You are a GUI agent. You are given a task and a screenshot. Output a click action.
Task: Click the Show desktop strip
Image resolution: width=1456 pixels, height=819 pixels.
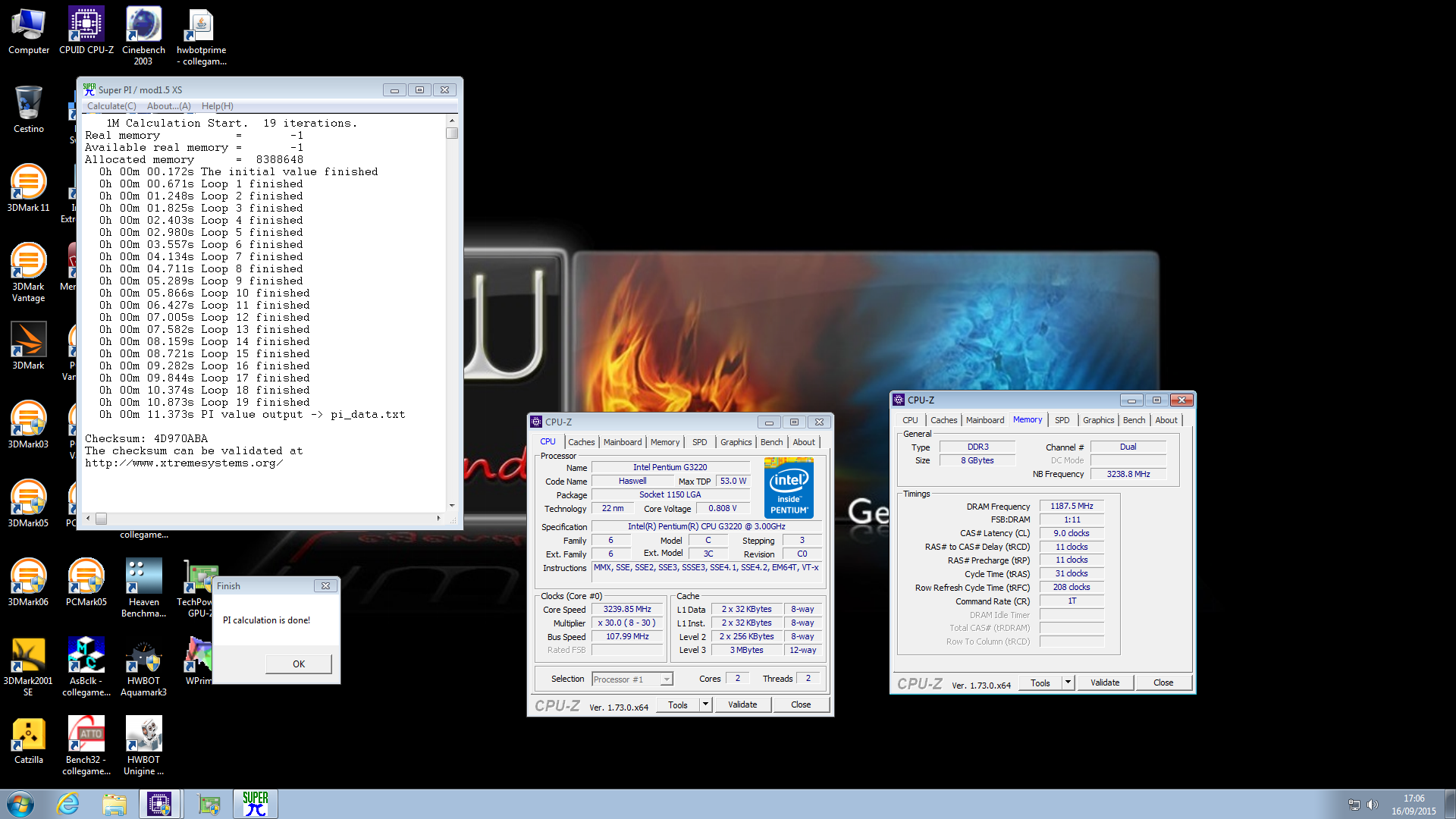(1450, 805)
